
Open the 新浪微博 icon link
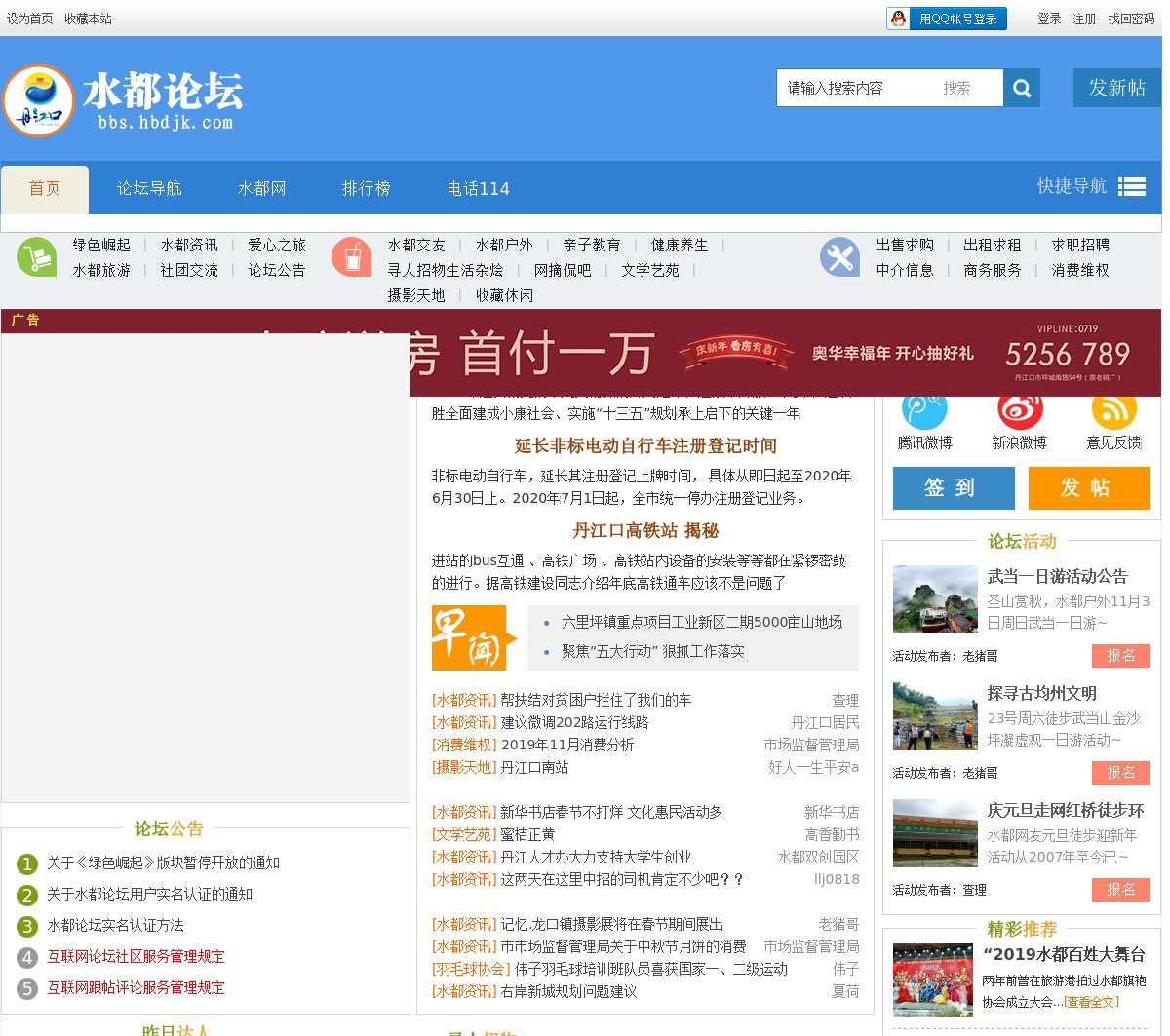(x=1019, y=413)
